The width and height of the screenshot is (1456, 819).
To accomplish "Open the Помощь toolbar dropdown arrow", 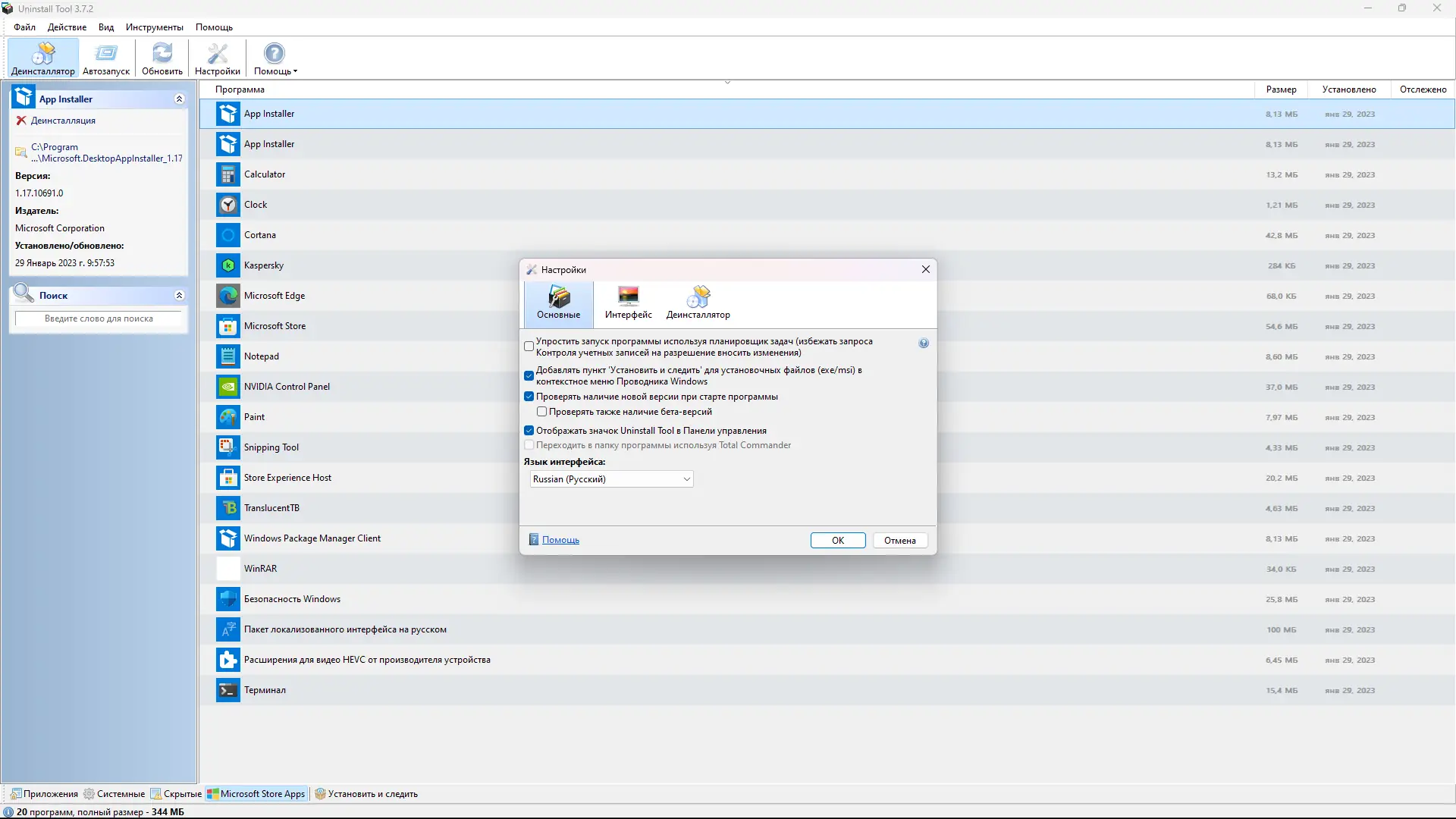I will pyautogui.click(x=295, y=71).
